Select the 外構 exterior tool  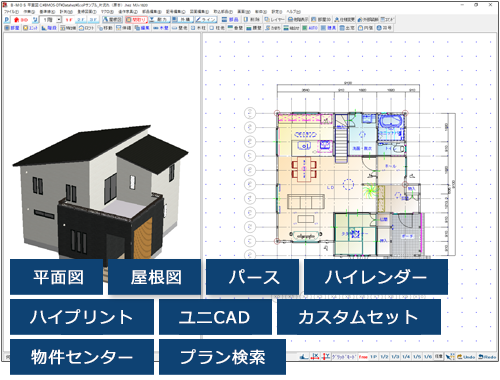coord(183,20)
